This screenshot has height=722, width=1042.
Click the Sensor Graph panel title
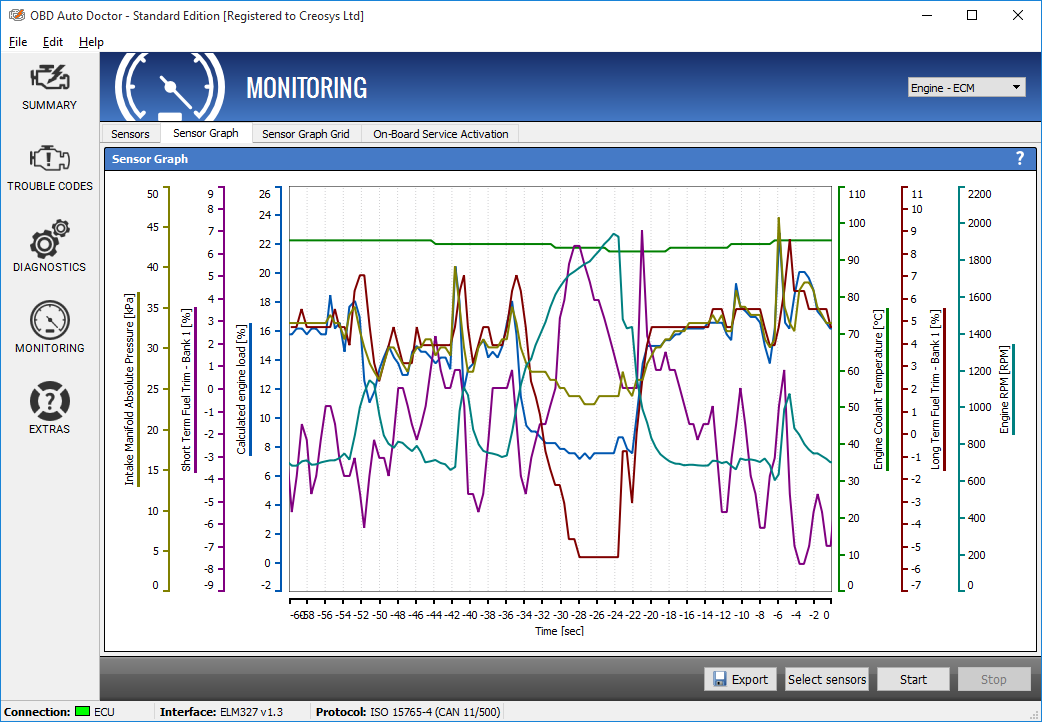pos(150,159)
